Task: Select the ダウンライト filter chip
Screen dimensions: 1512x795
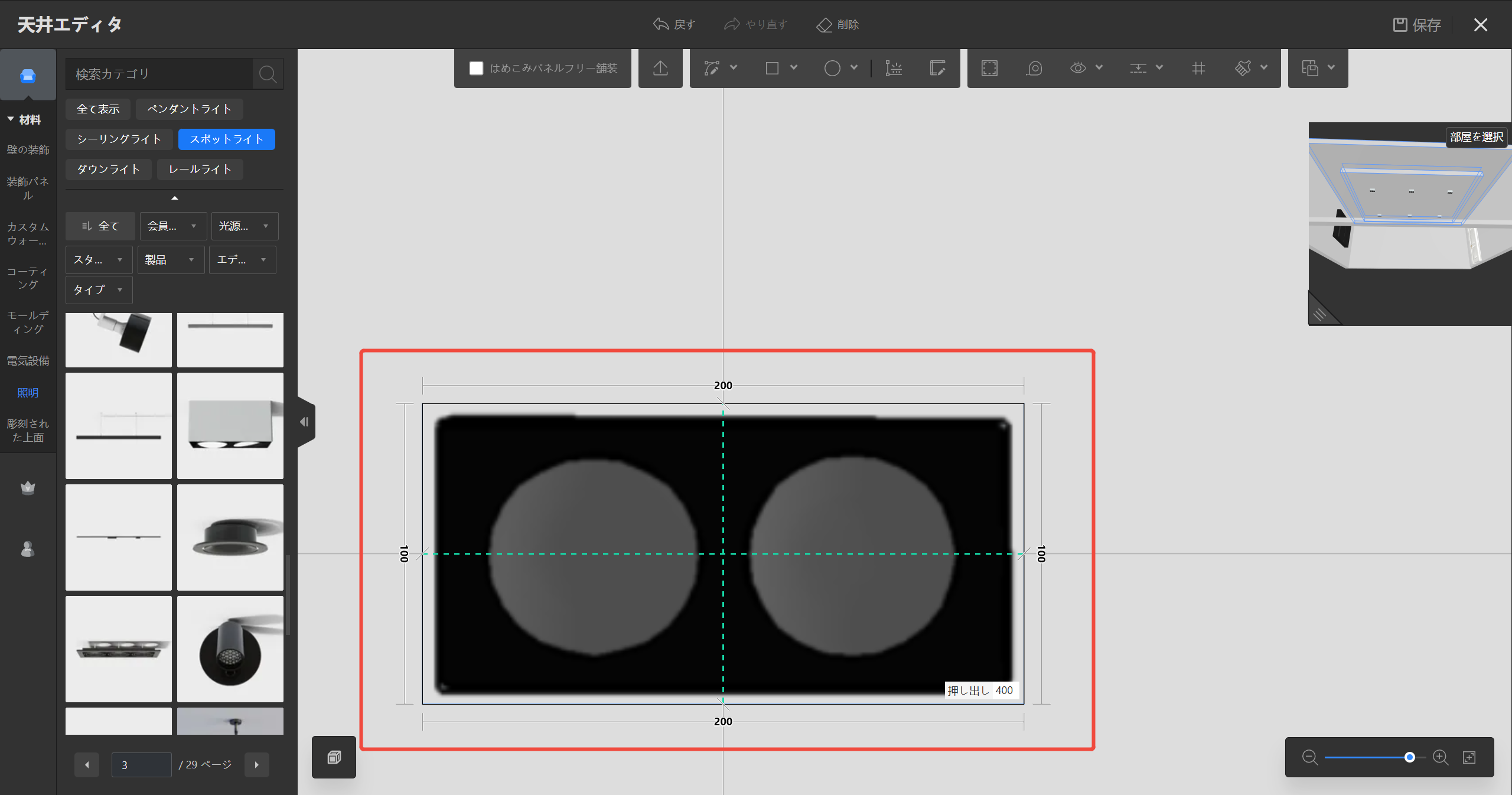Action: click(x=109, y=170)
